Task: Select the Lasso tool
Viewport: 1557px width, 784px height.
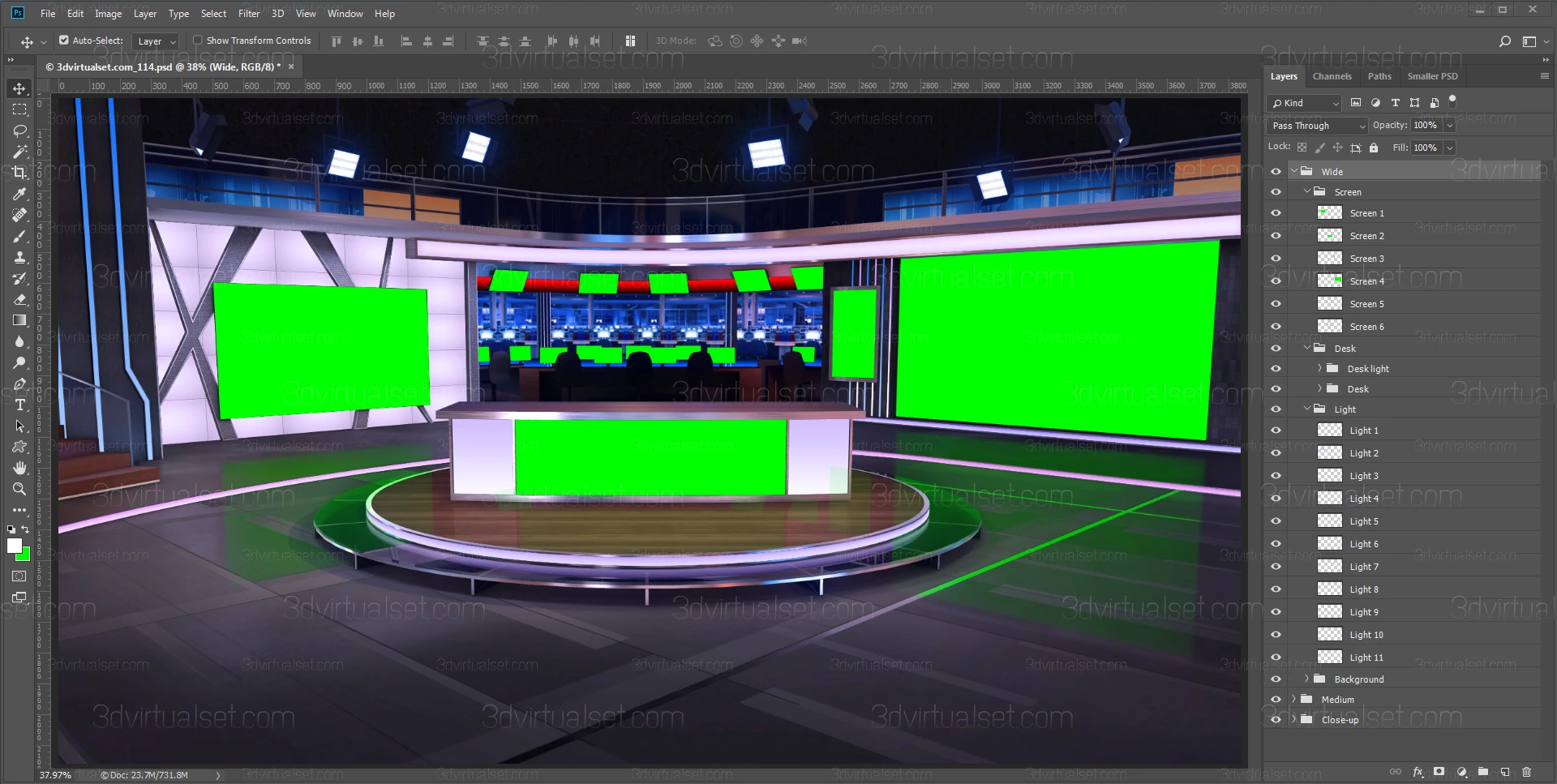Action: pyautogui.click(x=19, y=131)
